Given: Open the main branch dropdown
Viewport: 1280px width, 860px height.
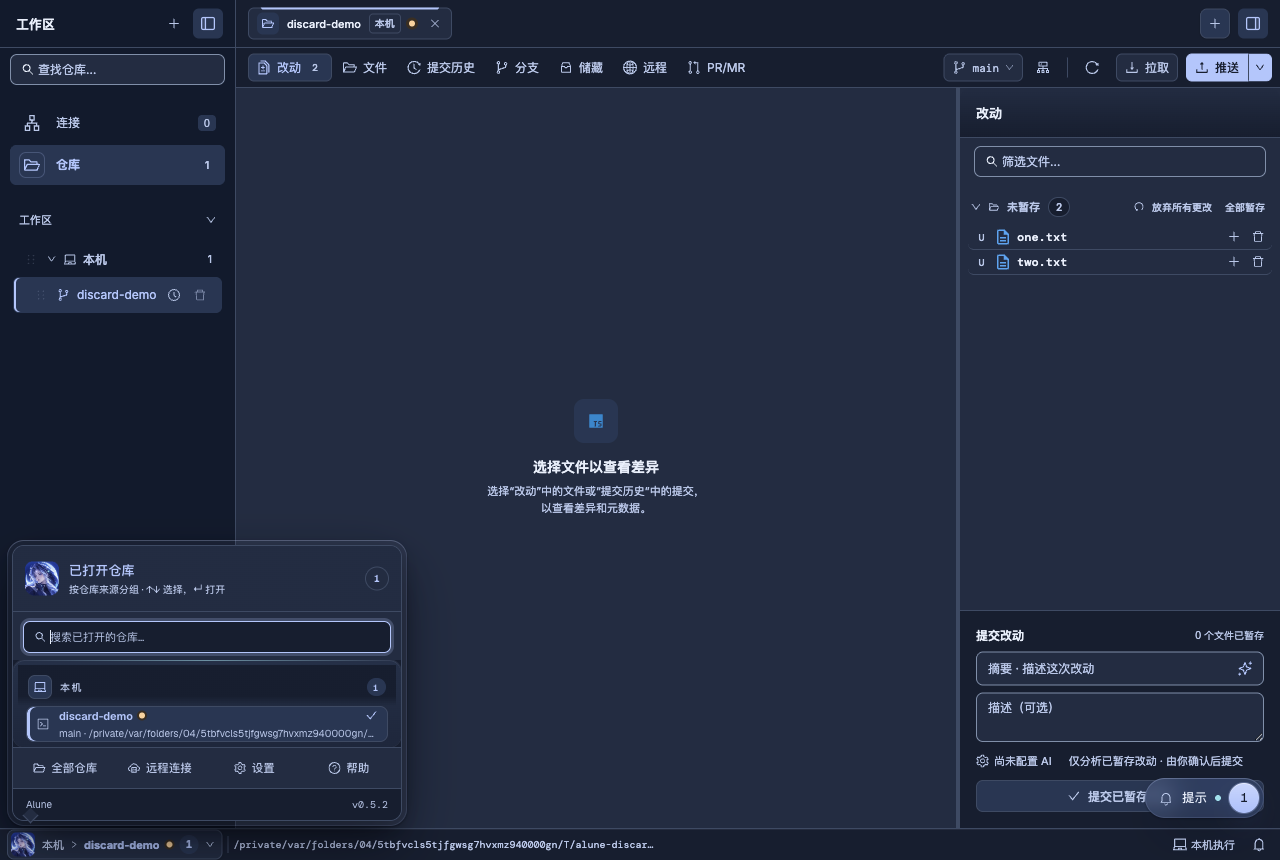Looking at the screenshot, I should 983,67.
